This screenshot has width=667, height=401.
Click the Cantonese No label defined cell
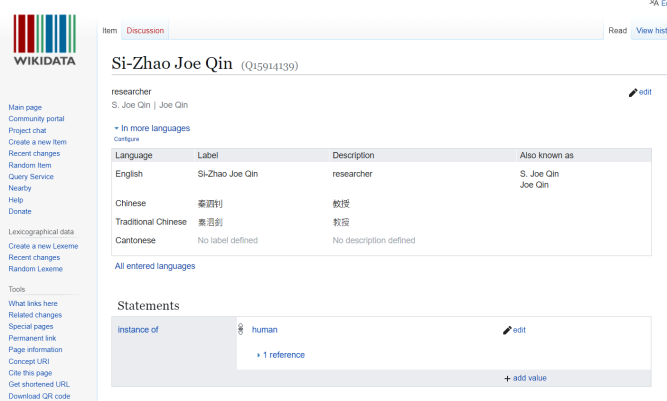click(228, 240)
